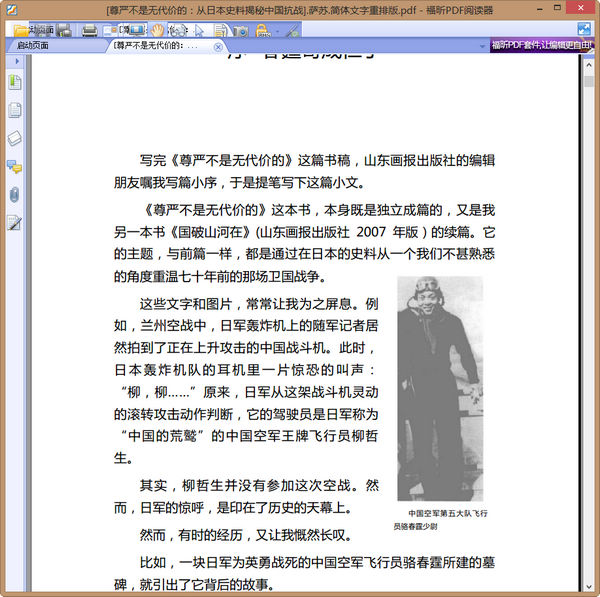600x597 pixels.
Task: Open the Comments panel in sidebar
Action: (15, 166)
